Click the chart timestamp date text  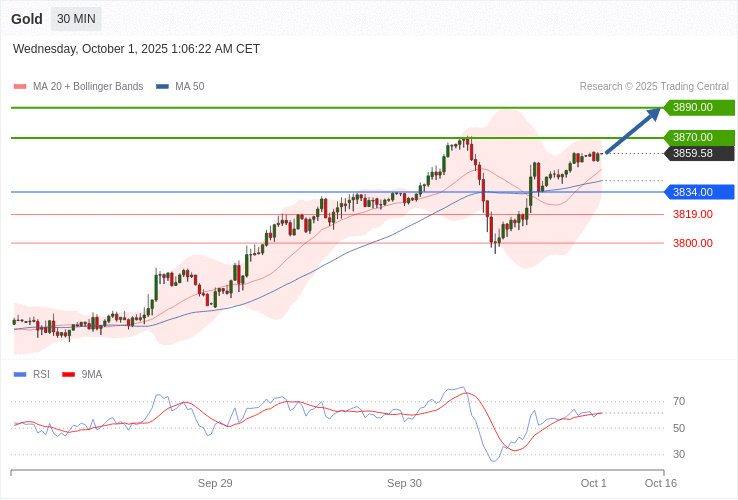click(x=136, y=49)
